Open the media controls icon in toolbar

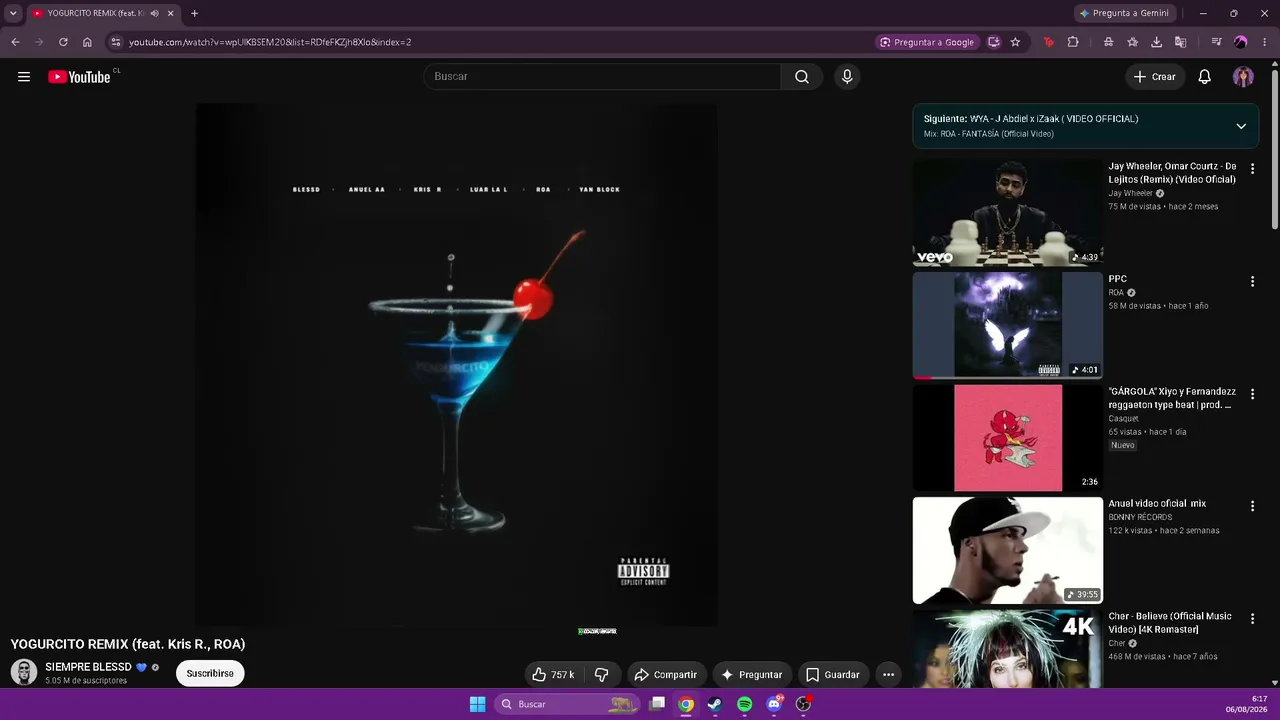pos(1216,42)
